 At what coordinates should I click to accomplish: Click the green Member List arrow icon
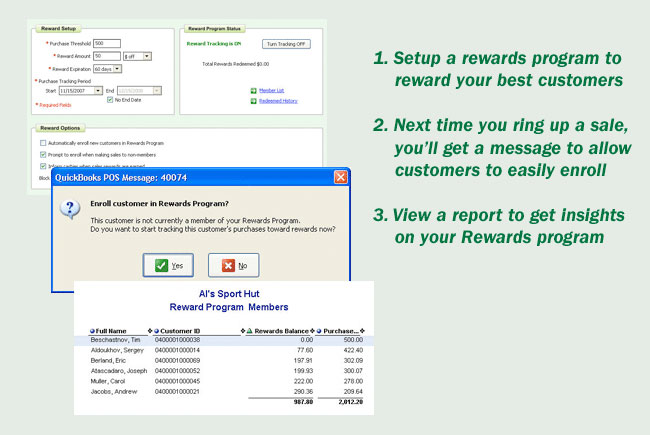pos(252,90)
